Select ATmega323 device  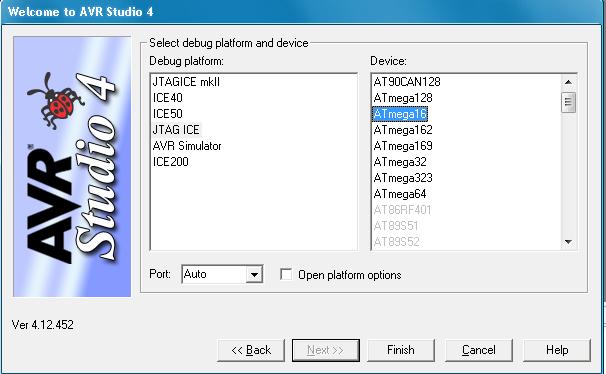click(403, 178)
